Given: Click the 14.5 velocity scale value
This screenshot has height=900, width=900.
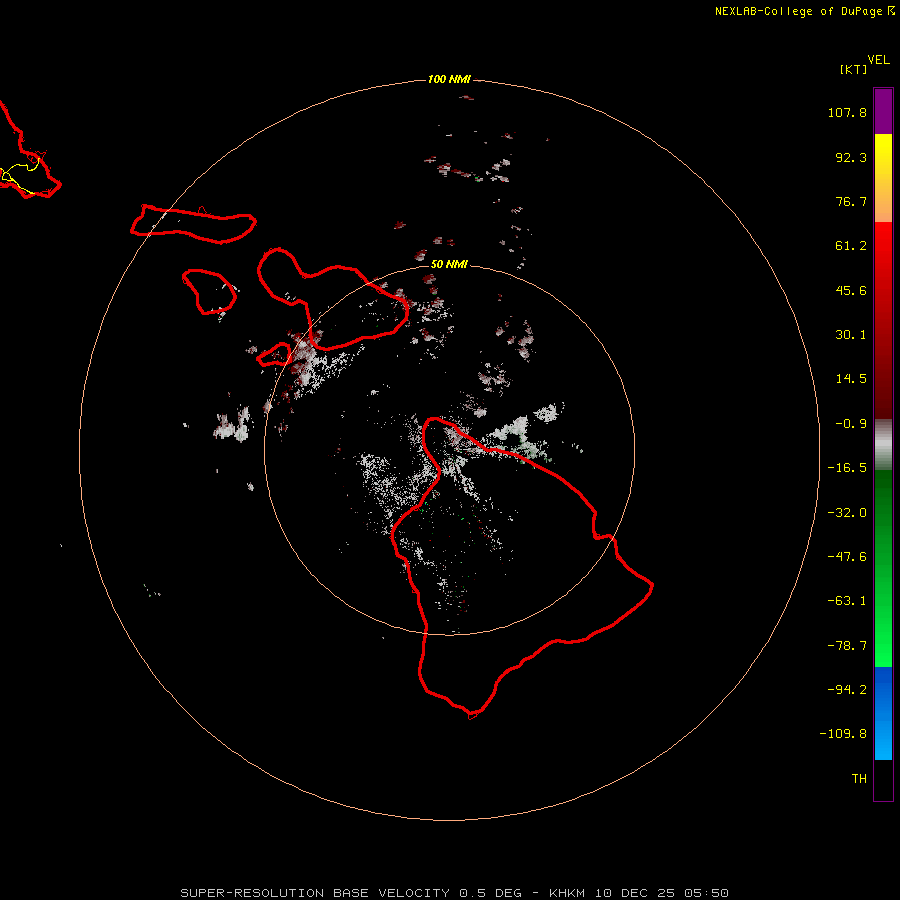Looking at the screenshot, I should click(x=851, y=379).
